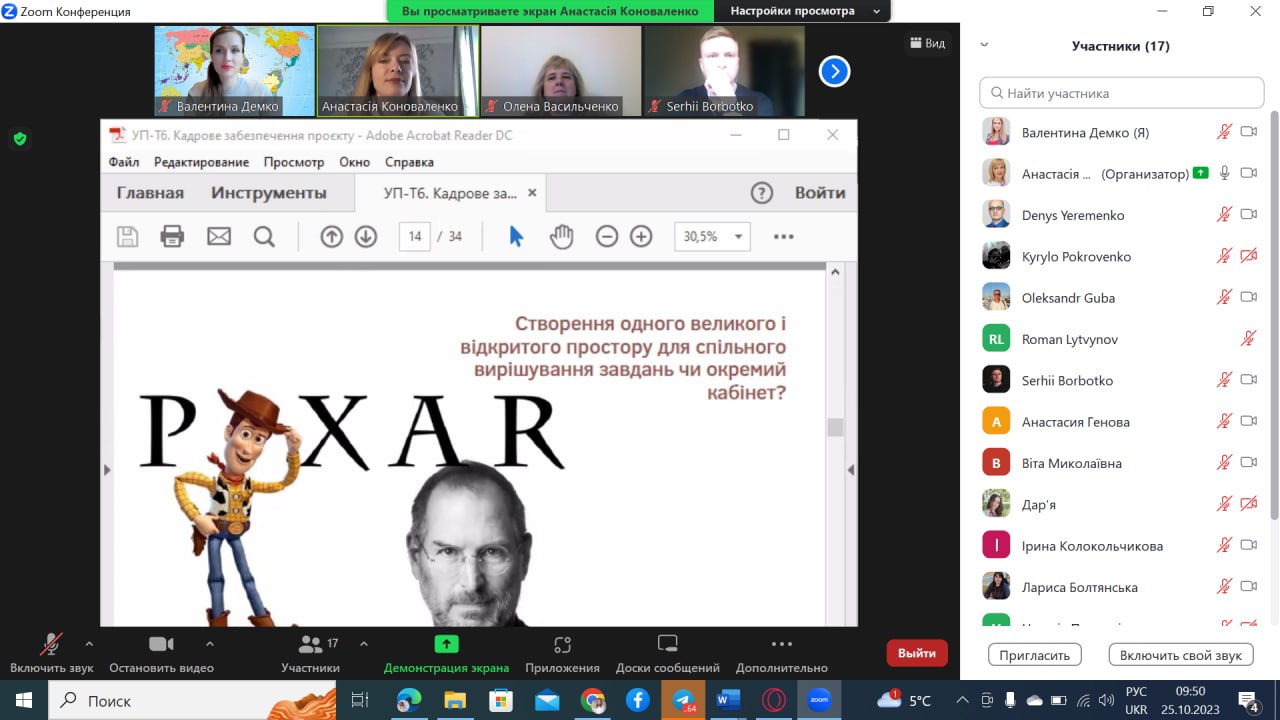Screen dimensions: 1280x720
Task: Open the 30,5% zoom level dropdown
Action: tap(712, 237)
